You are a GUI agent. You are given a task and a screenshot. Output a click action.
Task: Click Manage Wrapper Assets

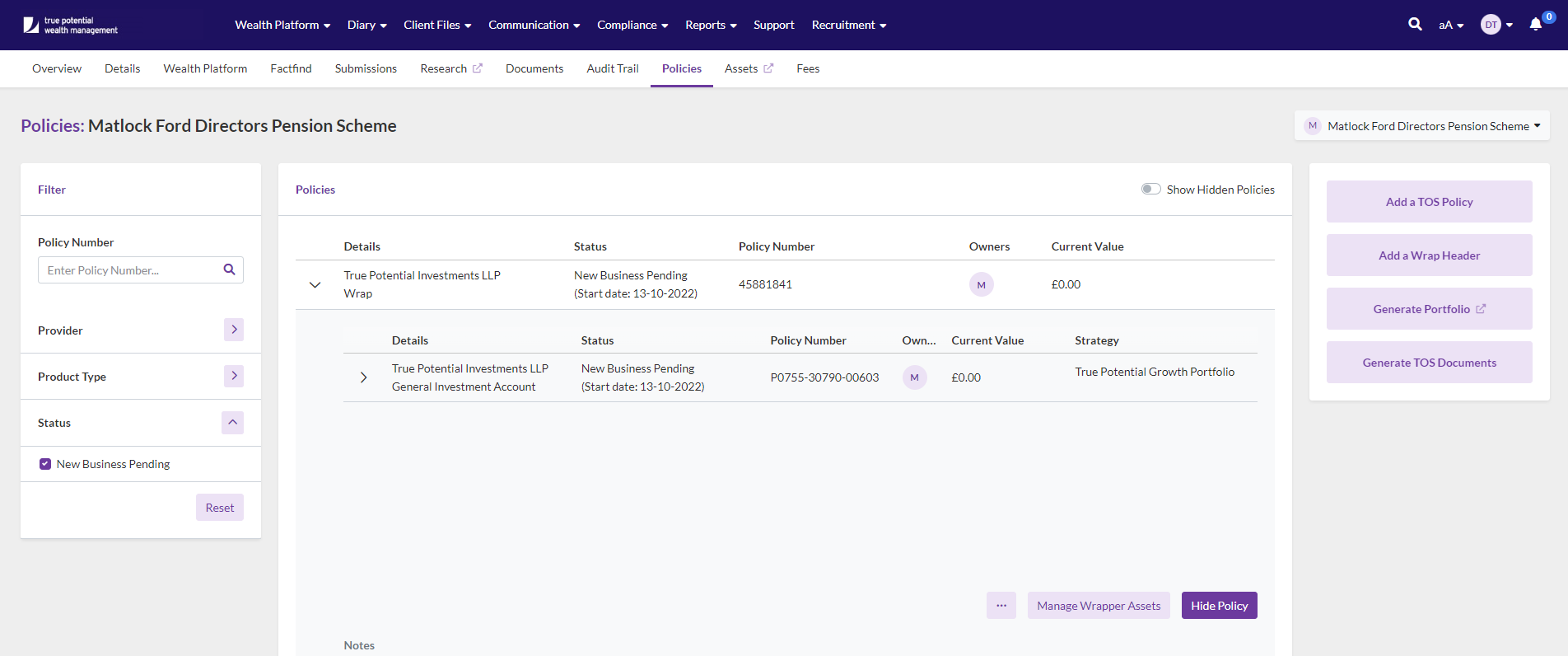1099,606
